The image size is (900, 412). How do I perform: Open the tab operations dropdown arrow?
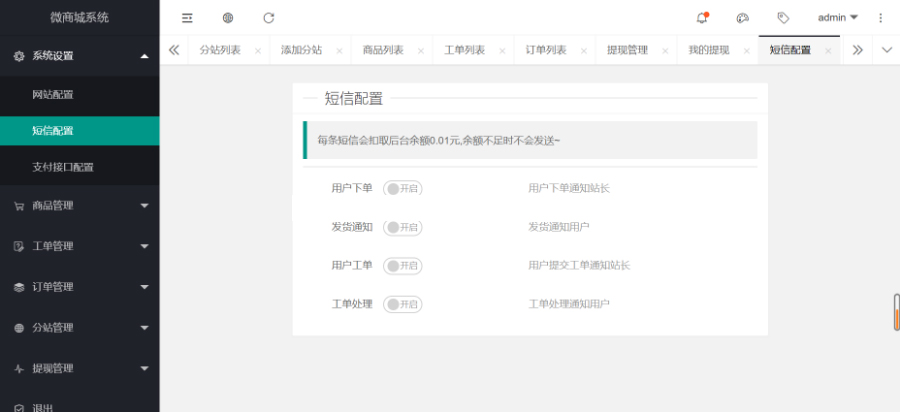coord(886,50)
